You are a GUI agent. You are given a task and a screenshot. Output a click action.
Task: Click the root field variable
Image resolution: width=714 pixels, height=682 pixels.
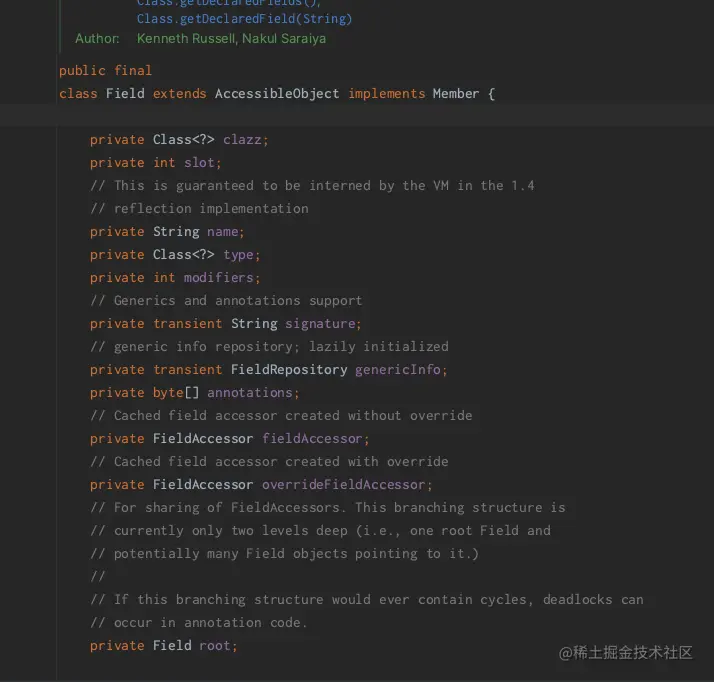215,645
